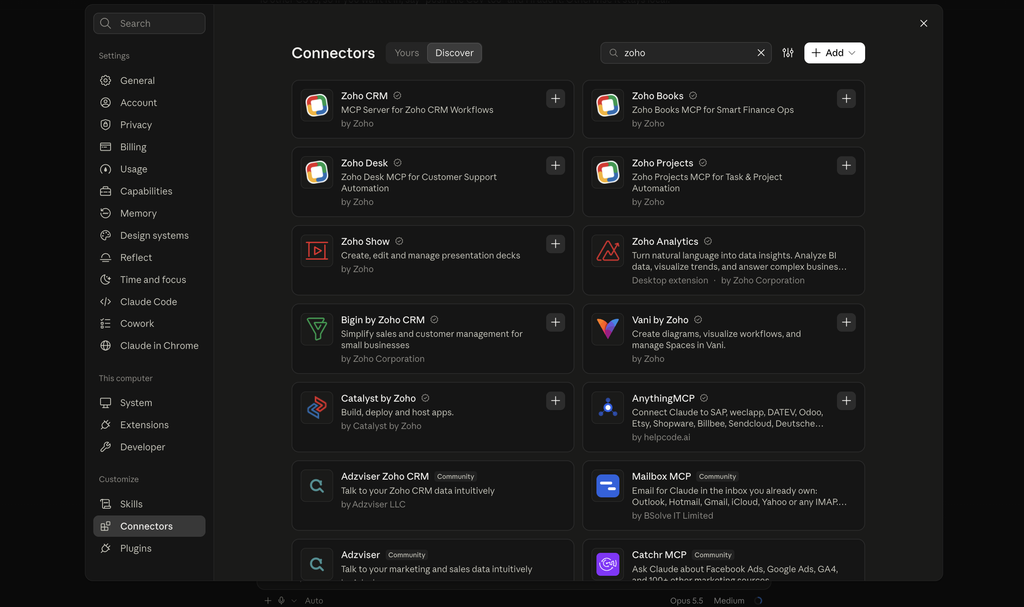Viewport: 1024px width, 607px height.
Task: Open Design systems settings
Action: 149,235
